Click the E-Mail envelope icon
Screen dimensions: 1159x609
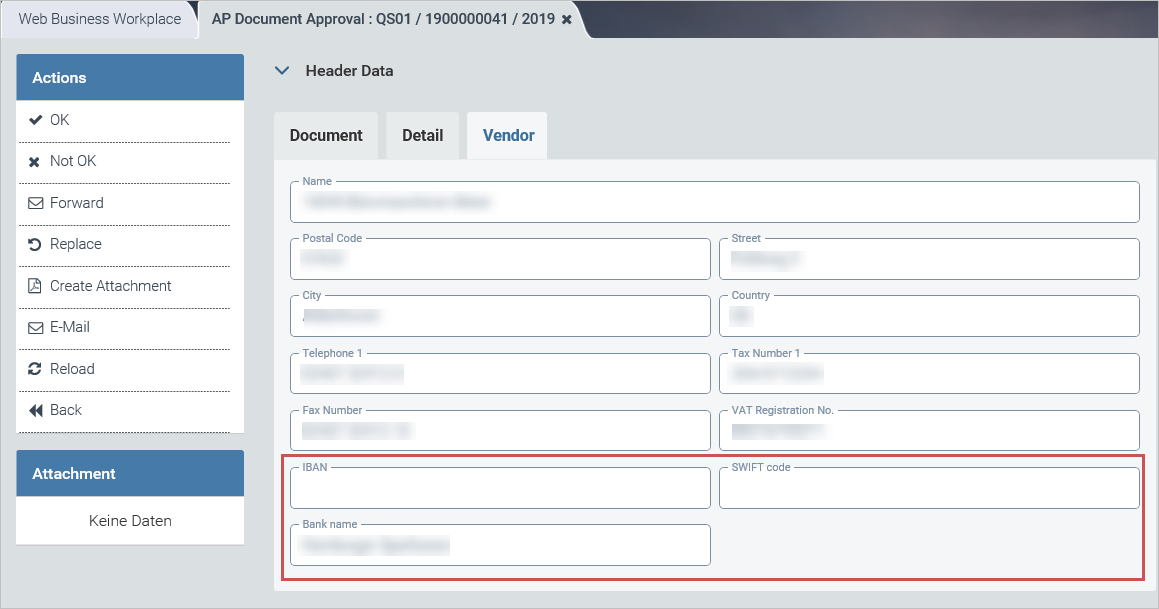(35, 328)
